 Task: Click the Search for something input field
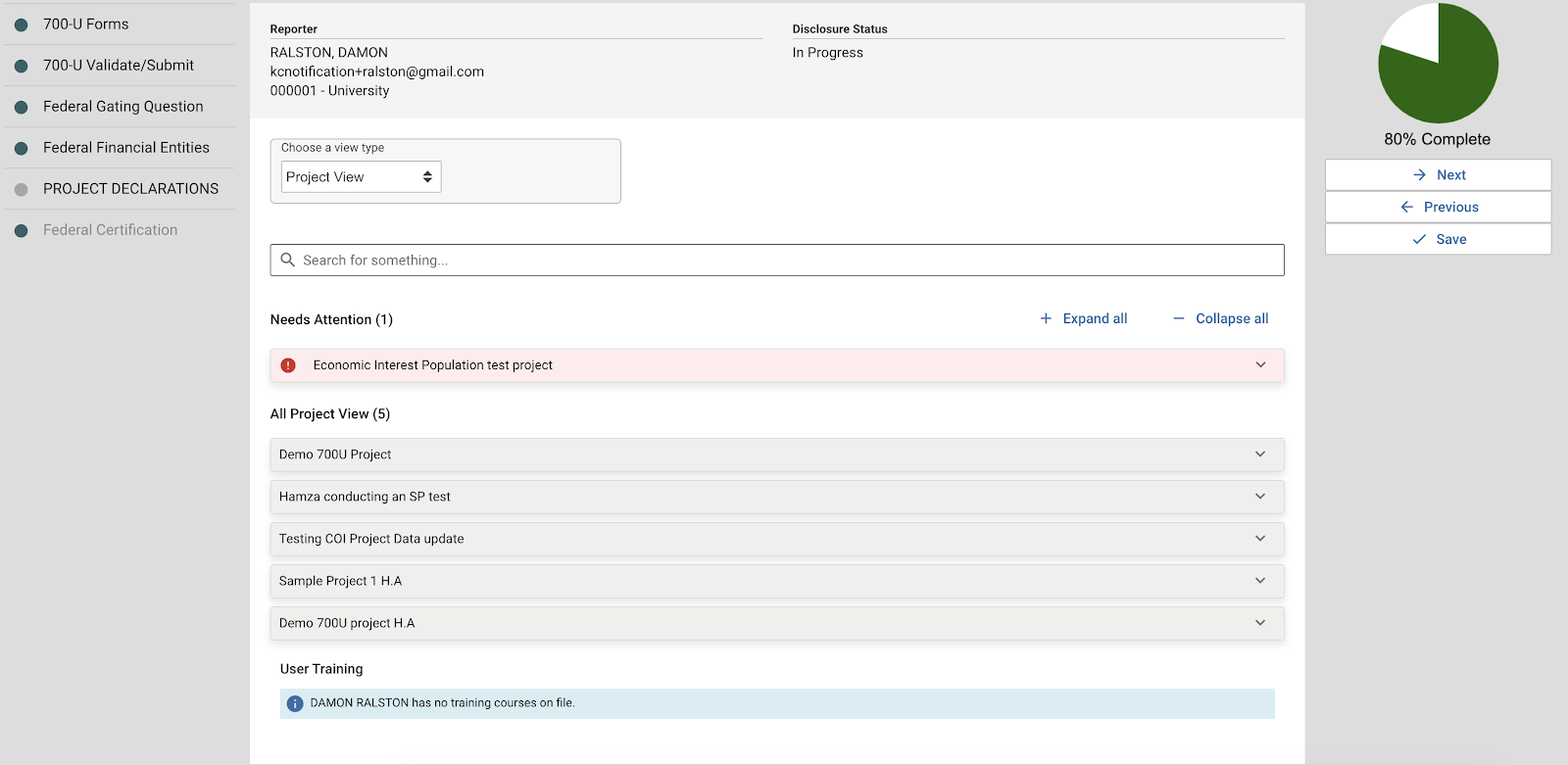point(784,261)
